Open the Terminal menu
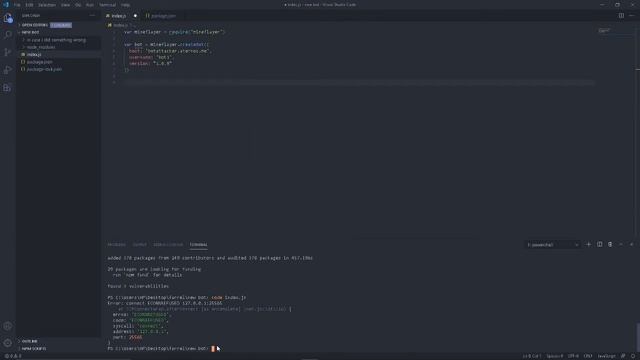 (x=107, y=5)
